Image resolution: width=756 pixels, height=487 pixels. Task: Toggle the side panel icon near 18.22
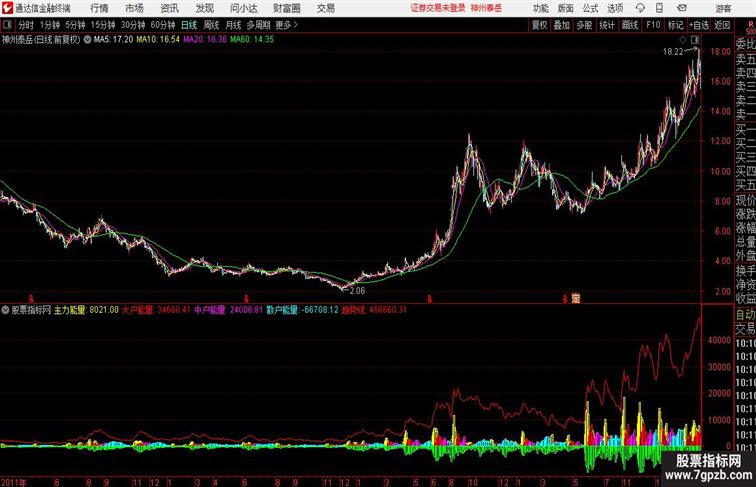695,40
